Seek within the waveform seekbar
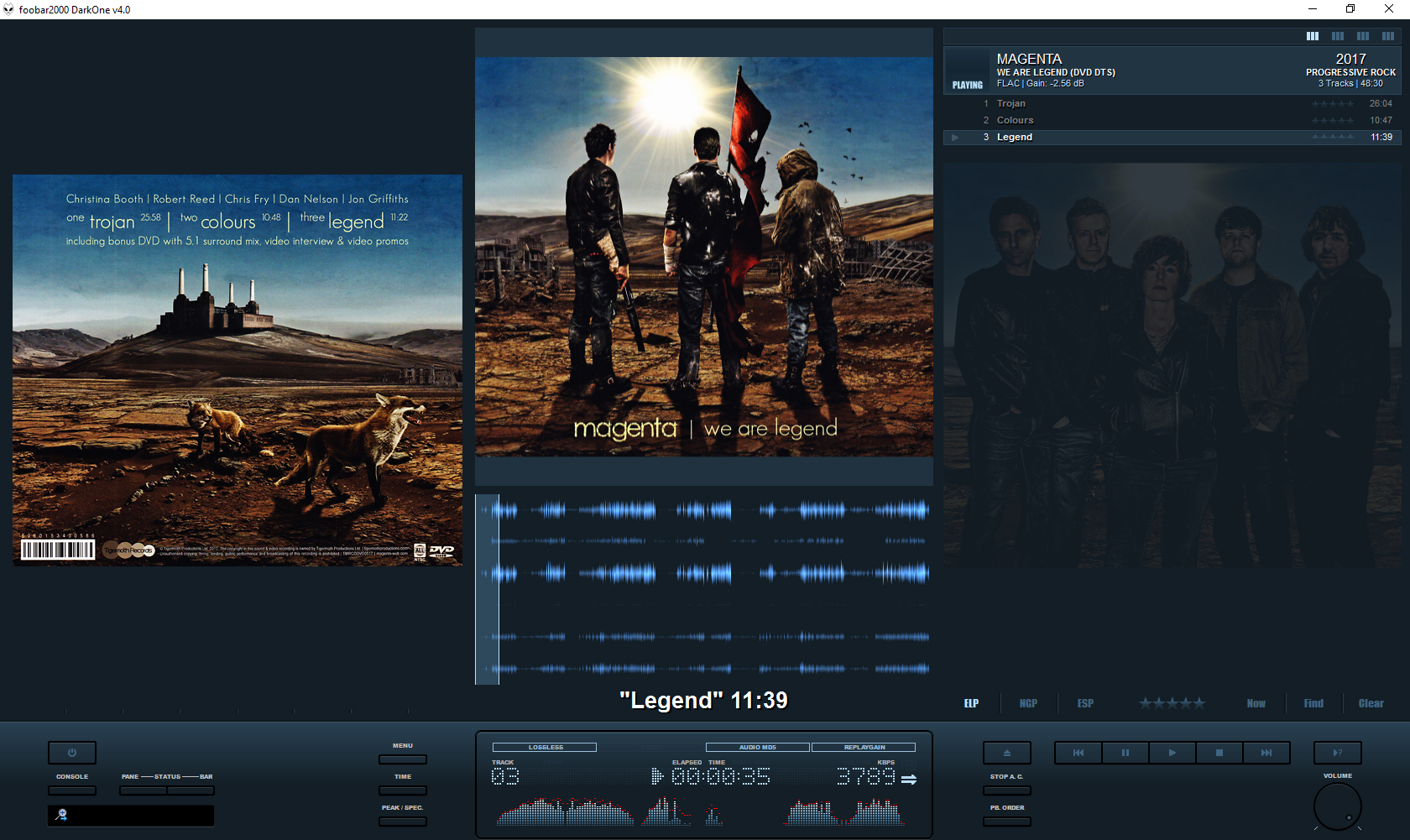 (x=703, y=589)
